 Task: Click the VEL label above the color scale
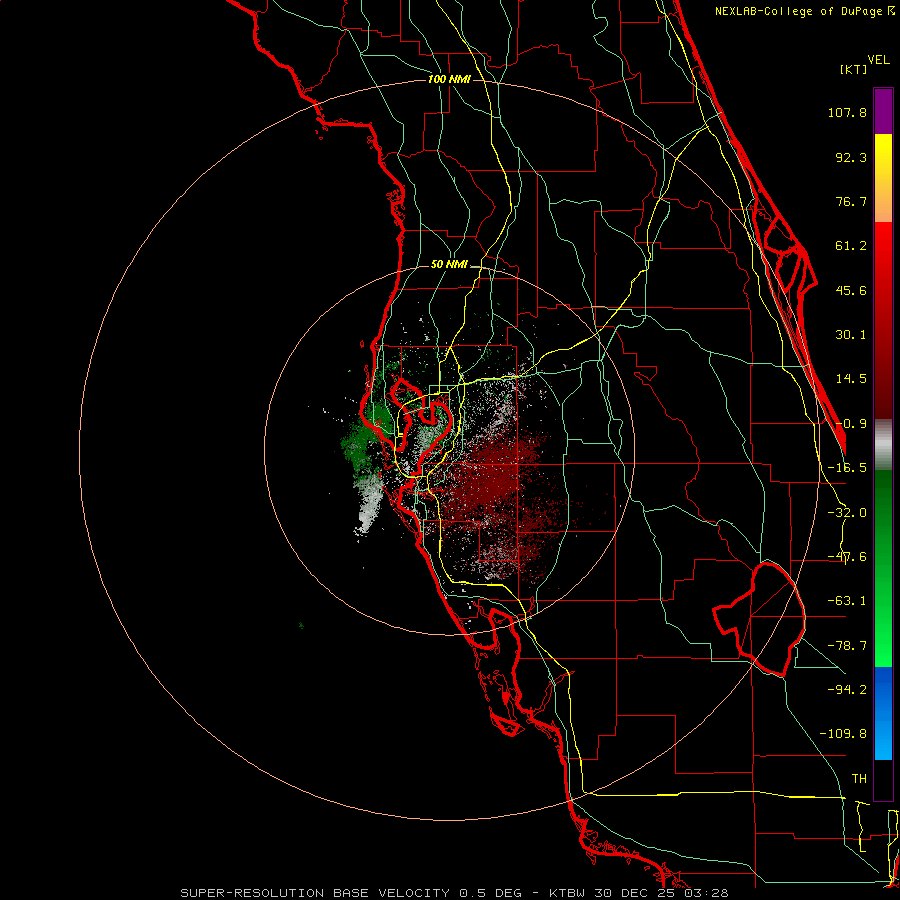point(878,60)
